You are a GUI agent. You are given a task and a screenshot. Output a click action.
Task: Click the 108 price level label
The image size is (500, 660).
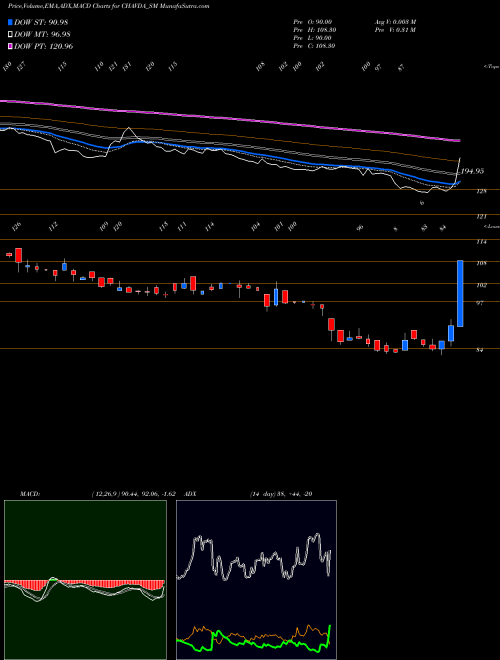pyautogui.click(x=482, y=263)
